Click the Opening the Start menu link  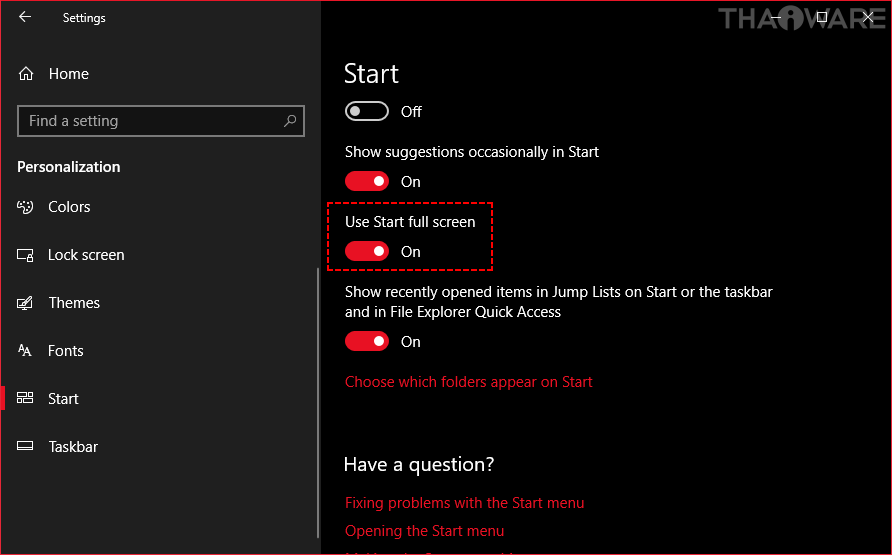tap(424, 531)
